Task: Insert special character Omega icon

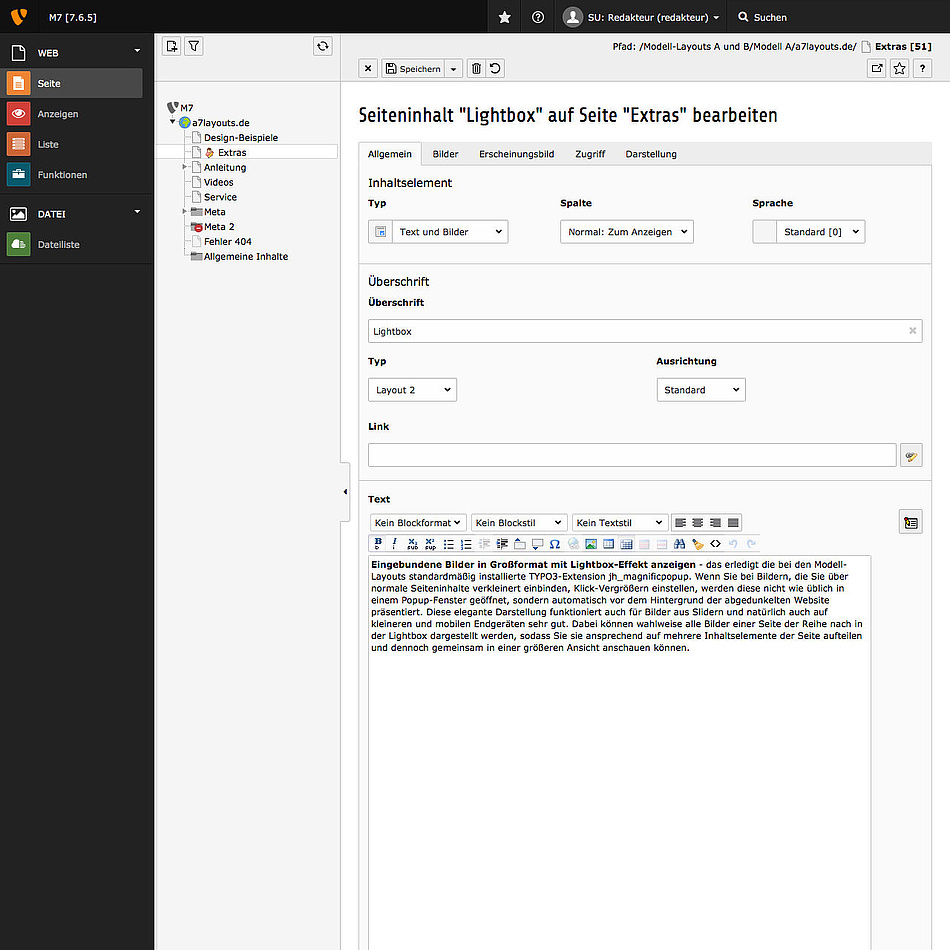Action: pyautogui.click(x=554, y=543)
